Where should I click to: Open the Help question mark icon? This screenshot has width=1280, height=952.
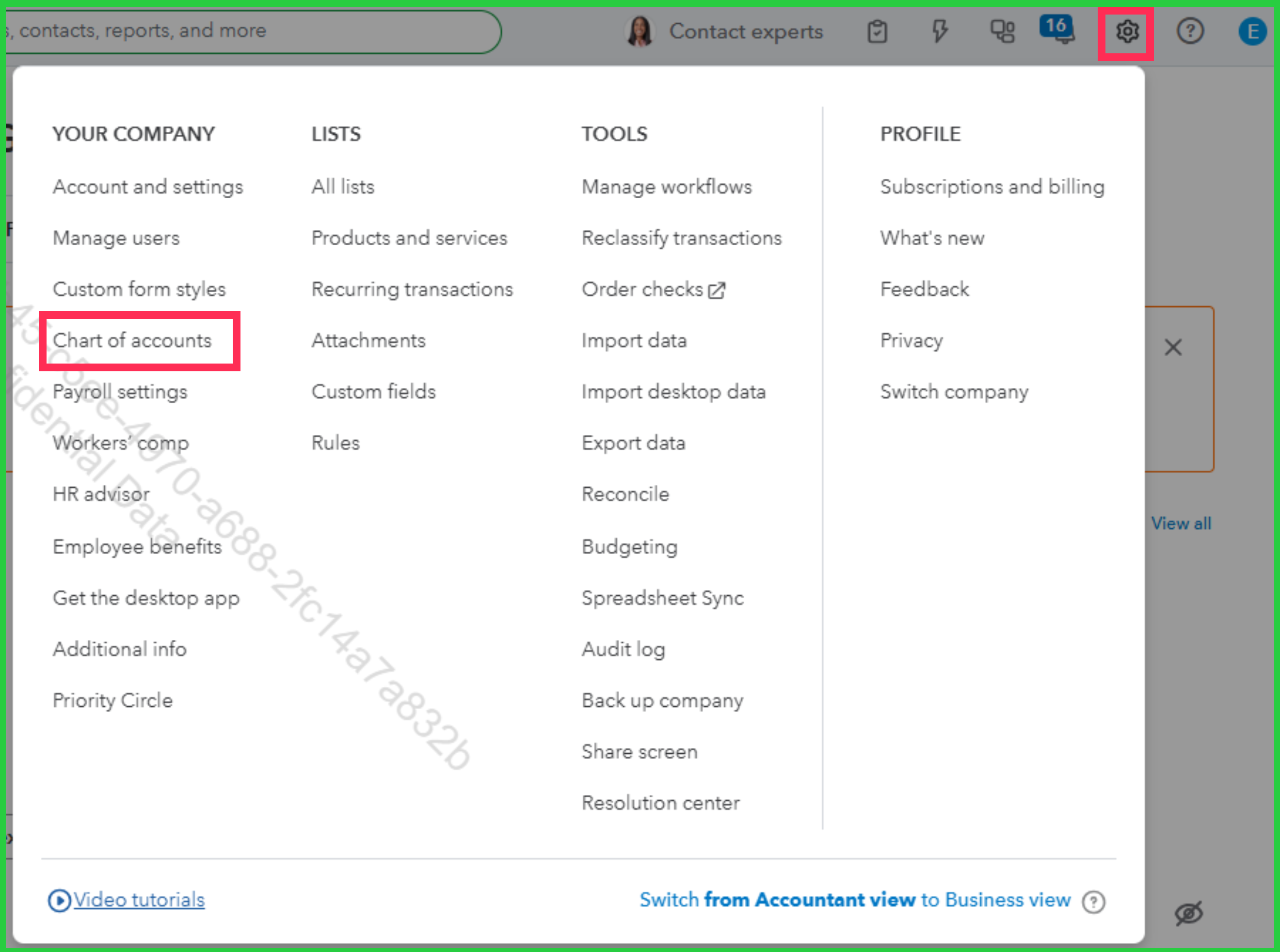[1189, 32]
